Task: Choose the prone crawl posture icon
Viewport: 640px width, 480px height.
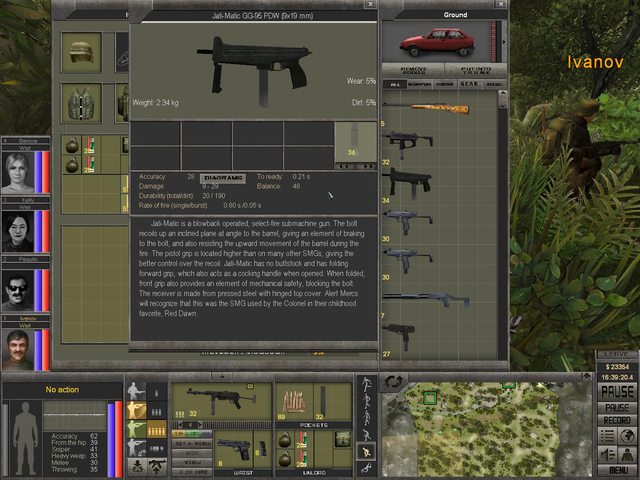Action: pos(367,468)
